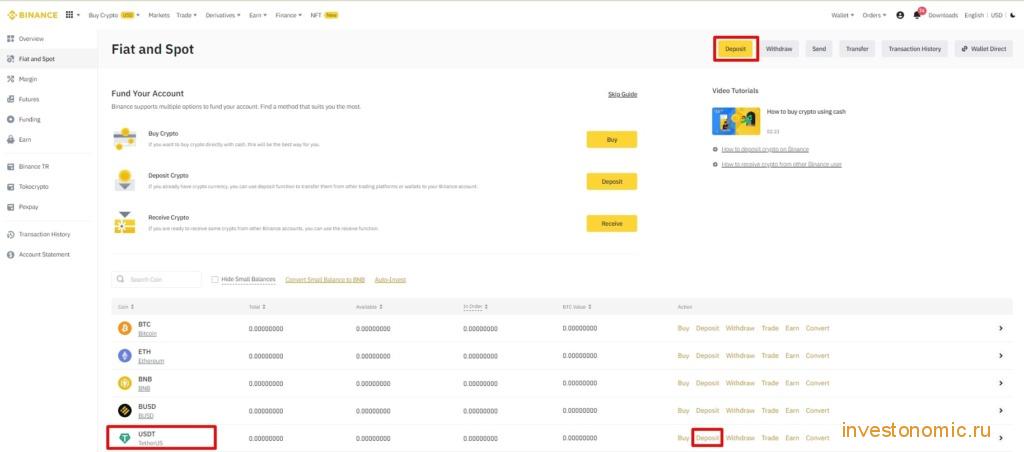Image resolution: width=1024 pixels, height=452 pixels.
Task: Click the Pexpay sidebar icon
Action: coord(10,207)
